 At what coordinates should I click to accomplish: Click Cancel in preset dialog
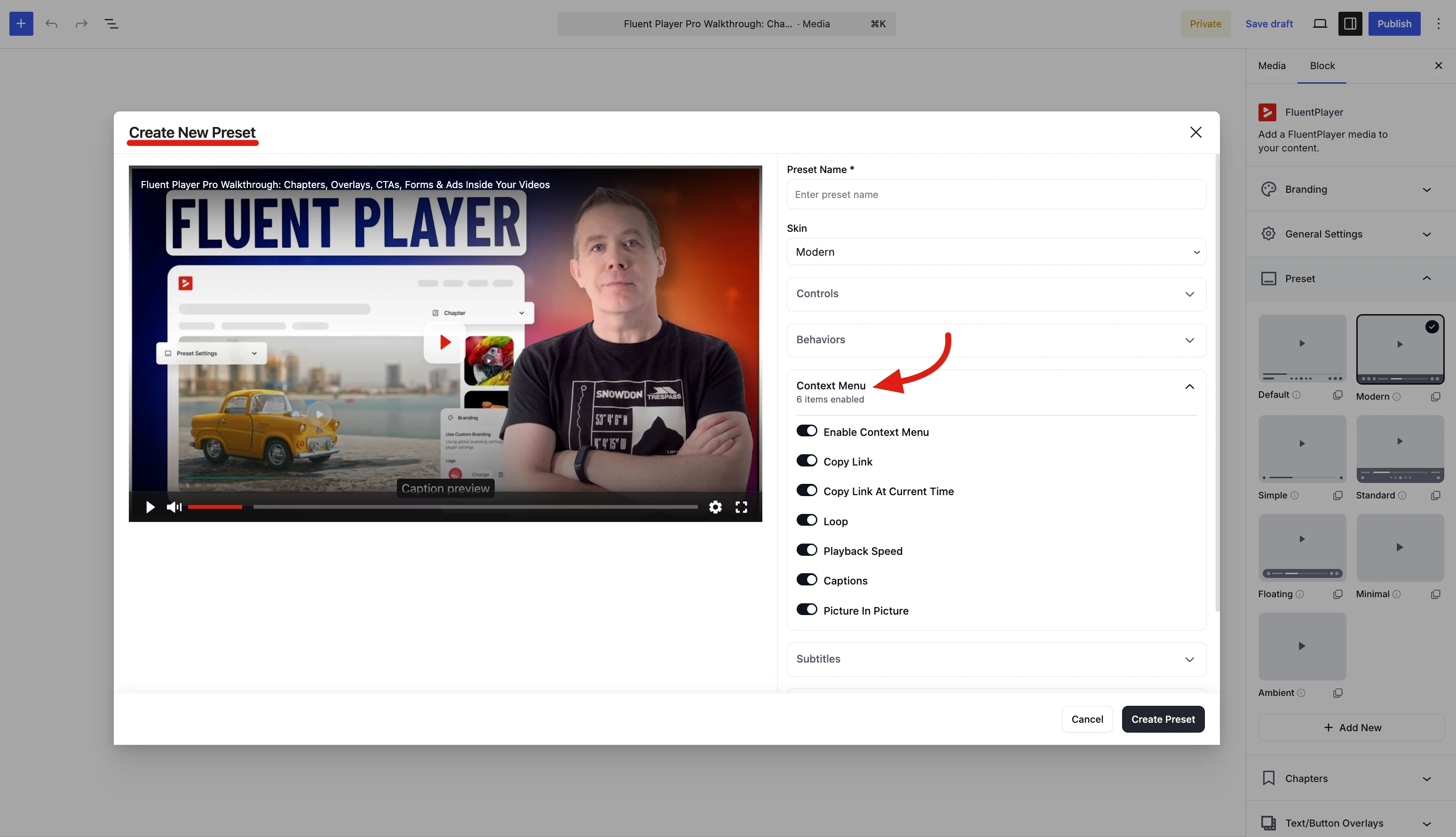coord(1087,719)
